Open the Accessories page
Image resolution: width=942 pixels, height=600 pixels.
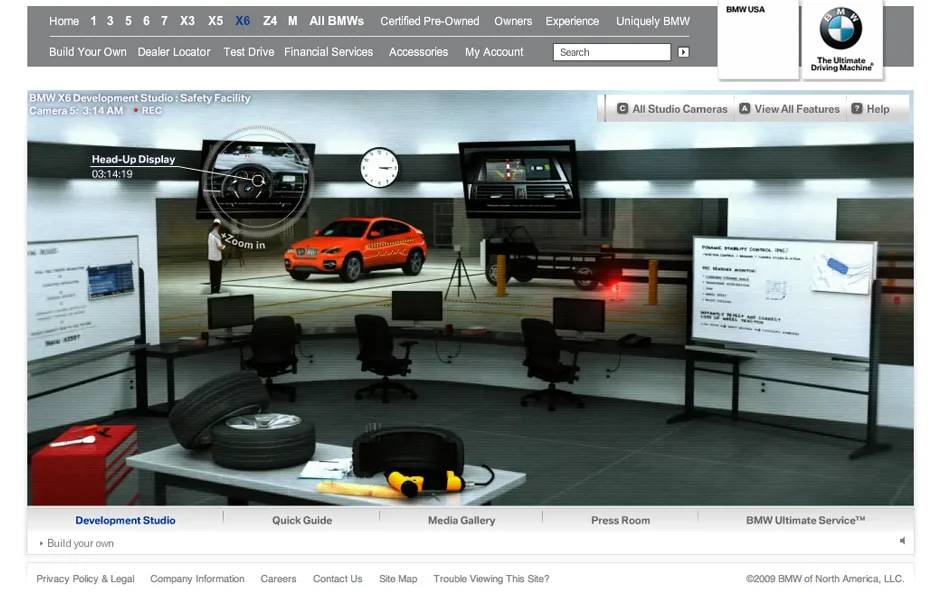(x=418, y=52)
